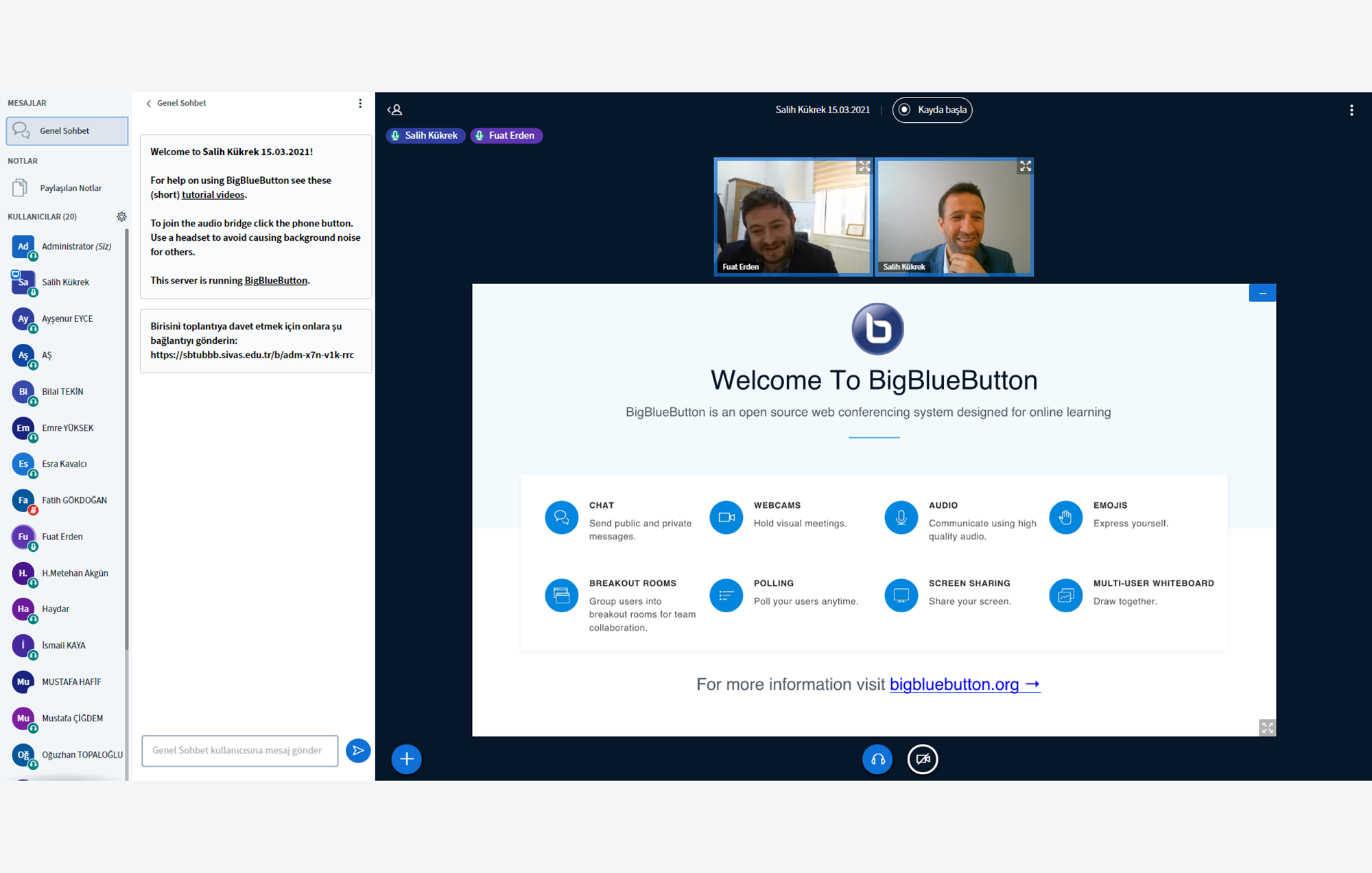Click the Screen Sharing feature icon
The width and height of the screenshot is (1372, 873).
click(x=901, y=595)
